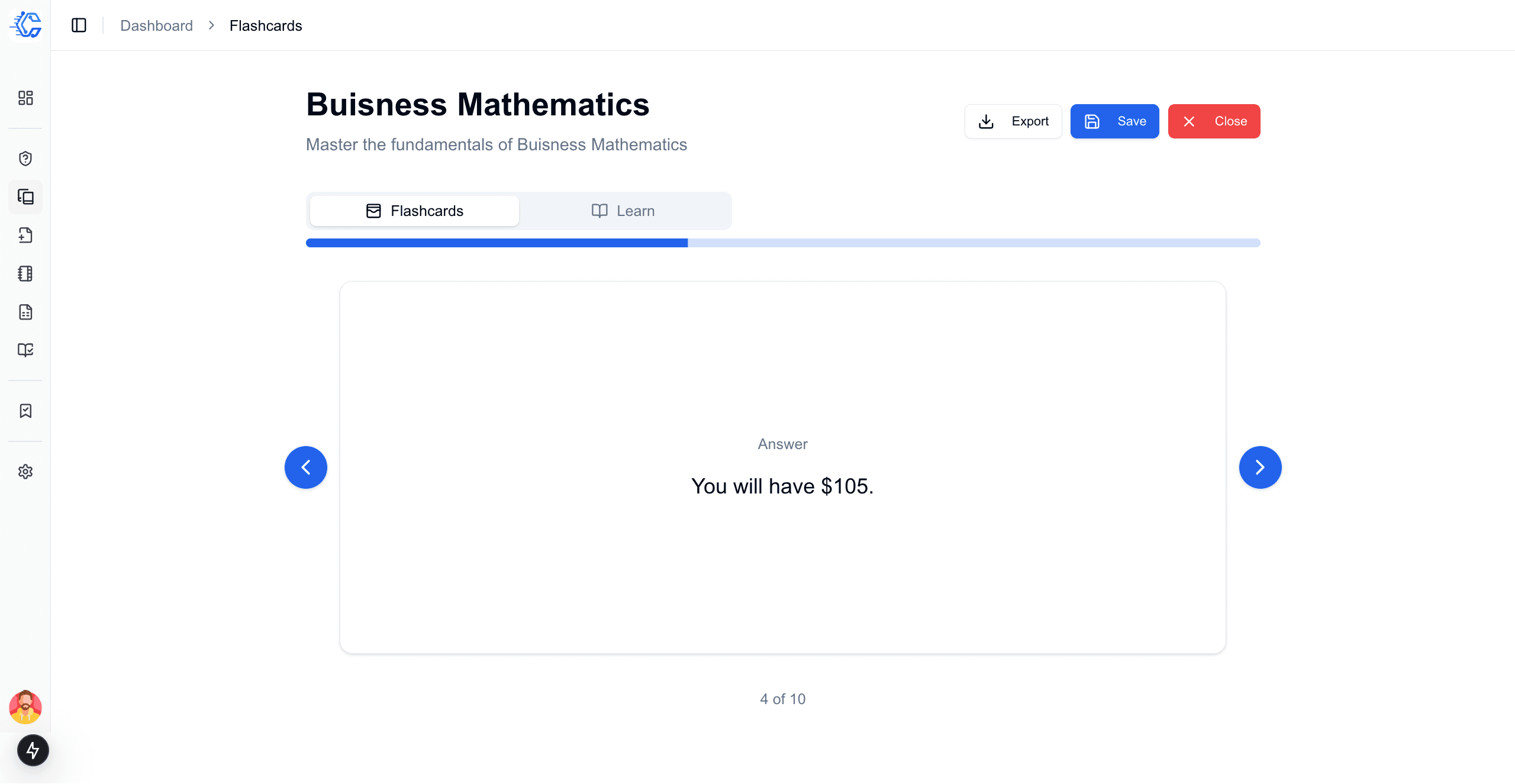Select the shield quiz icon in sidebar

point(25,159)
